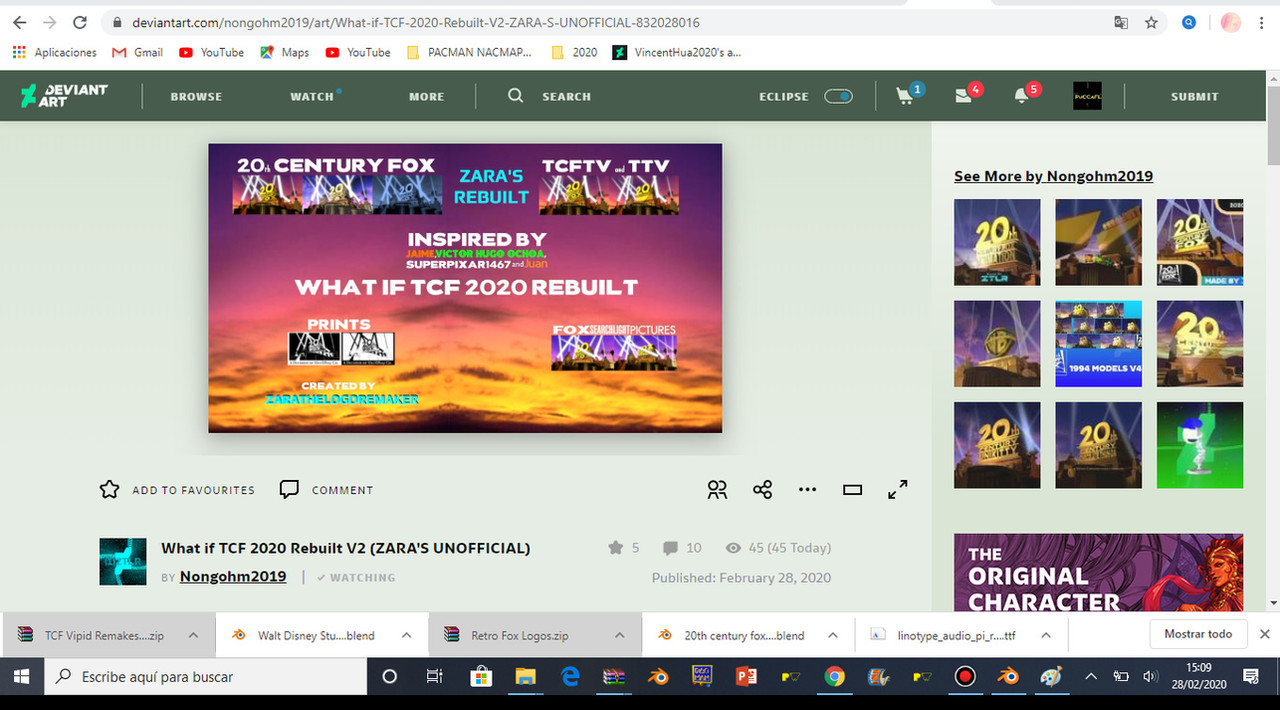Open the Gmail bookmark
Viewport: 1280px width, 710px height.
point(137,52)
